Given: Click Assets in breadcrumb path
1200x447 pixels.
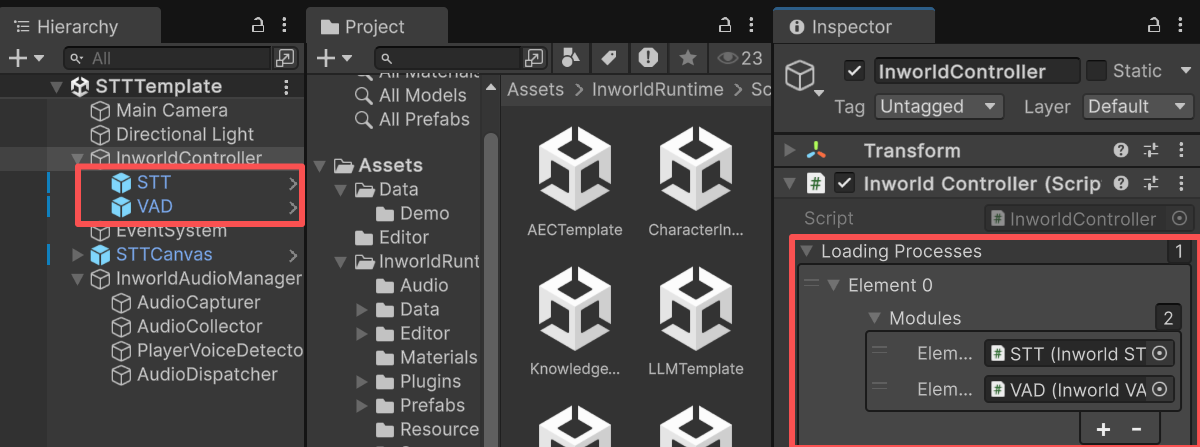Looking at the screenshot, I should click(535, 90).
